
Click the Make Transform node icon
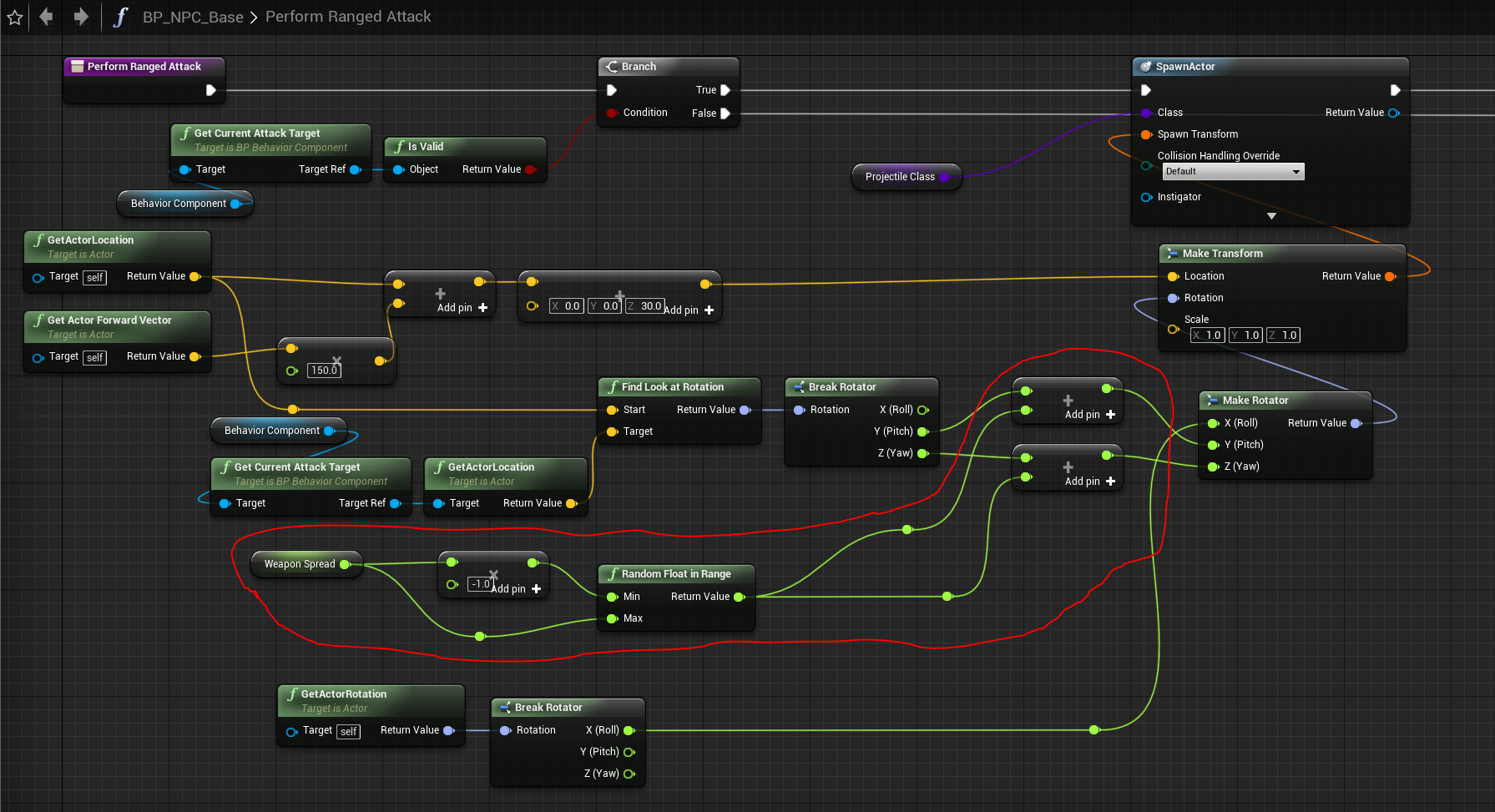click(1173, 254)
